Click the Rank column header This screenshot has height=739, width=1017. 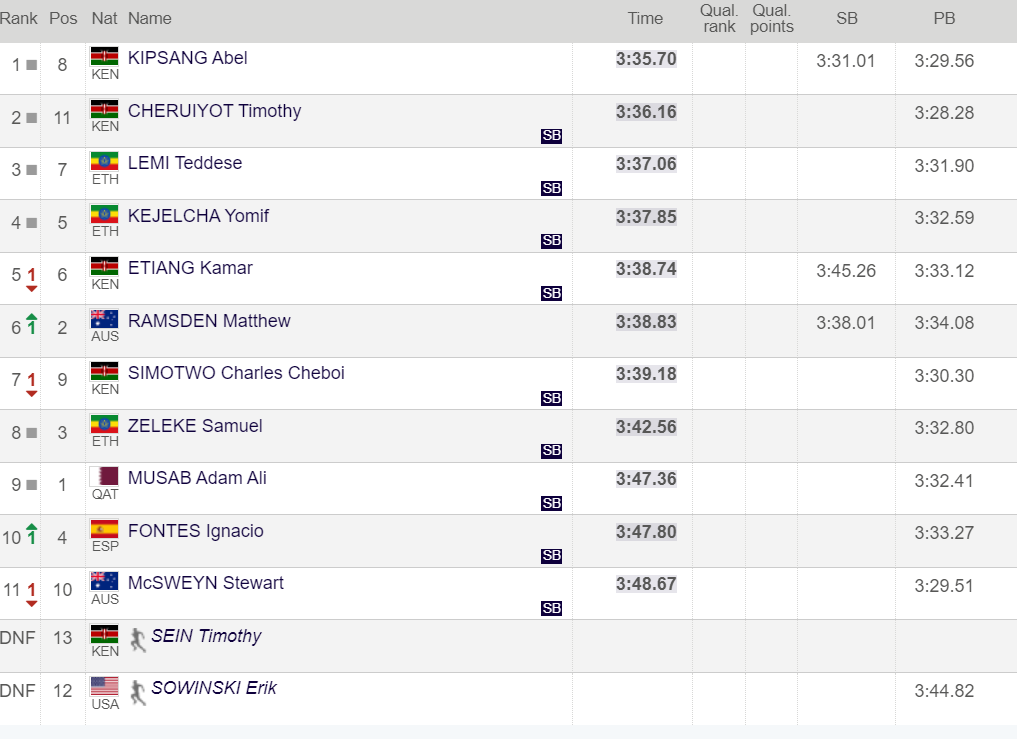tap(19, 18)
